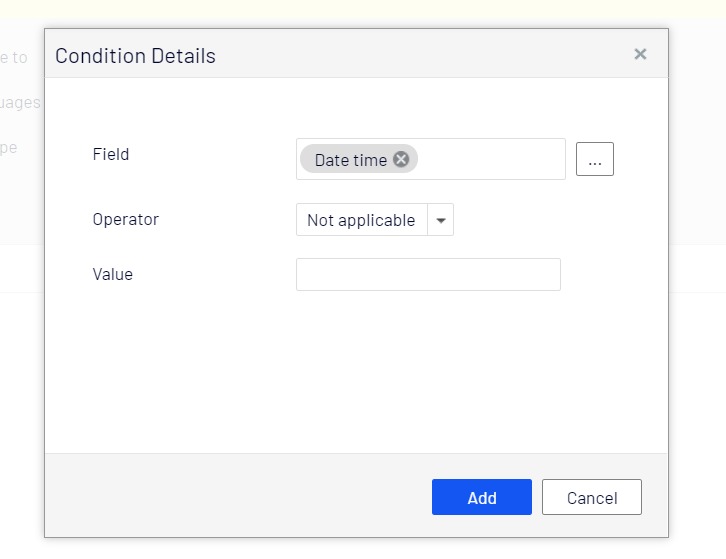Click the Condition Details title text
The image size is (726, 559).
135,56
